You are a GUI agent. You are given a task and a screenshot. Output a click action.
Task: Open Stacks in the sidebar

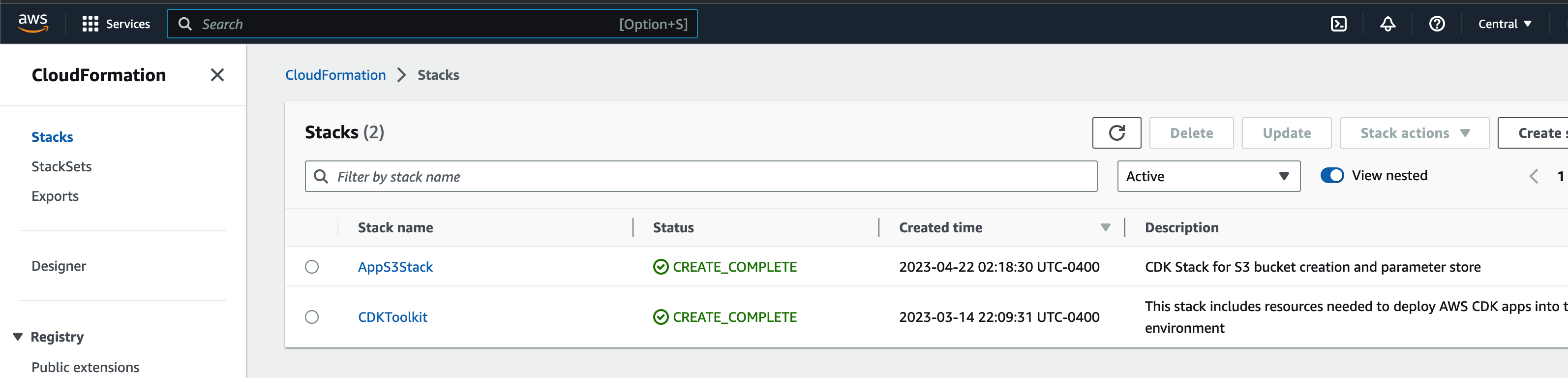click(x=52, y=137)
